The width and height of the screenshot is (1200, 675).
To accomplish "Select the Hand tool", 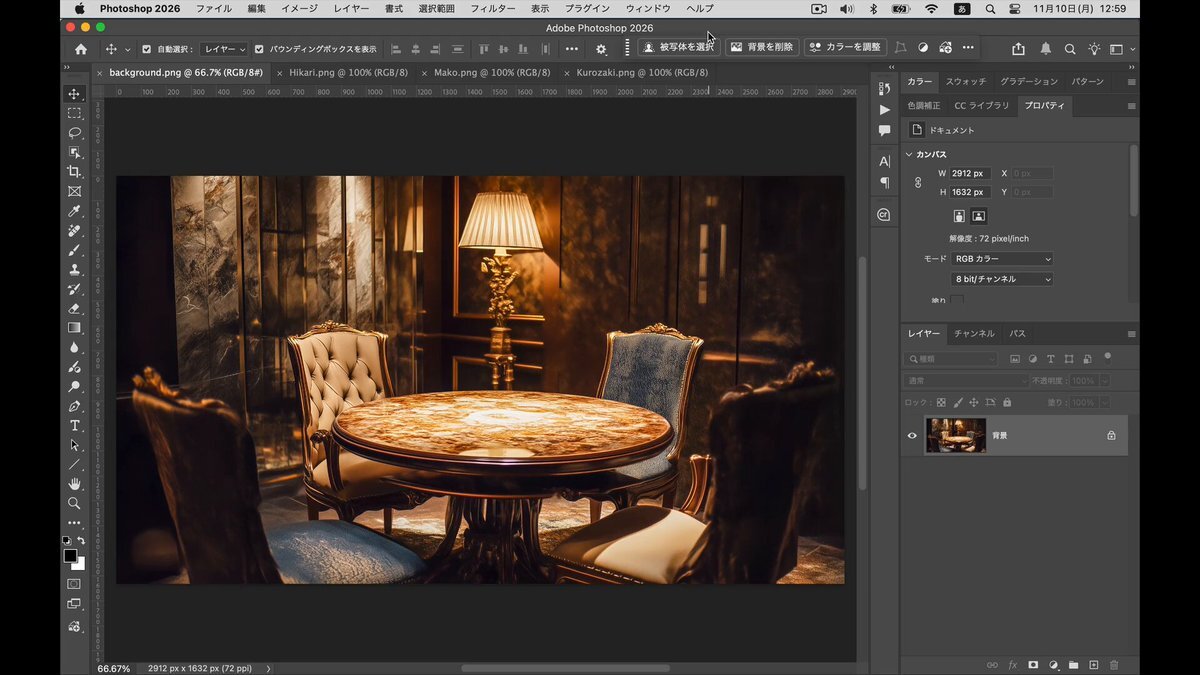I will tap(74, 484).
